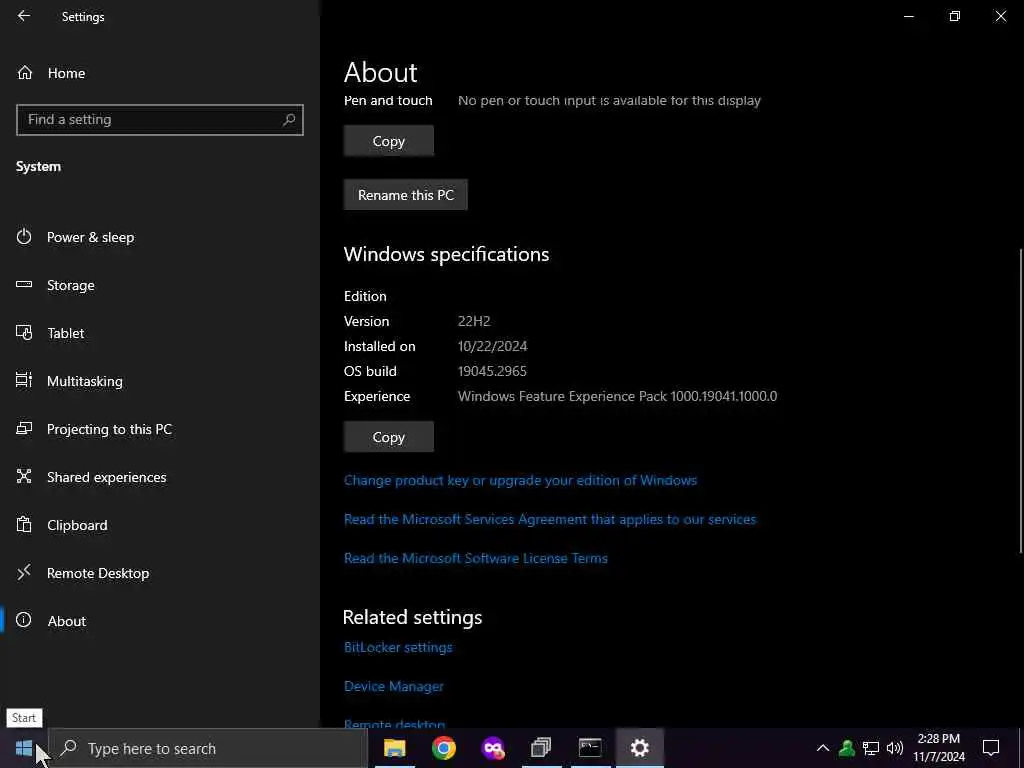The width and height of the screenshot is (1024, 768).
Task: Click the OS build value 19045.2965
Action: pos(492,371)
